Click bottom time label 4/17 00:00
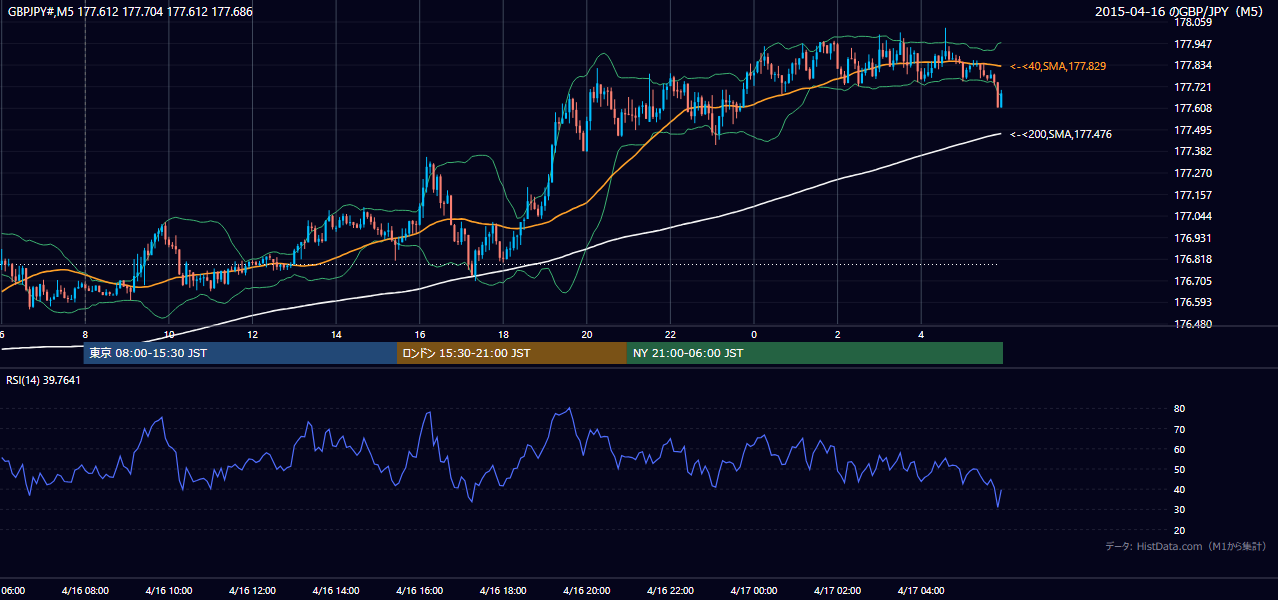Viewport: 1278px width, 600px height. coord(754,591)
